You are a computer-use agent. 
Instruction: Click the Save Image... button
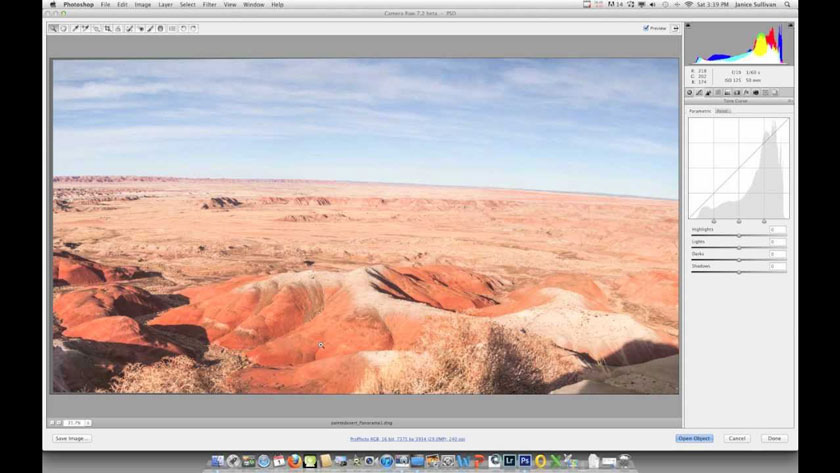[x=72, y=438]
